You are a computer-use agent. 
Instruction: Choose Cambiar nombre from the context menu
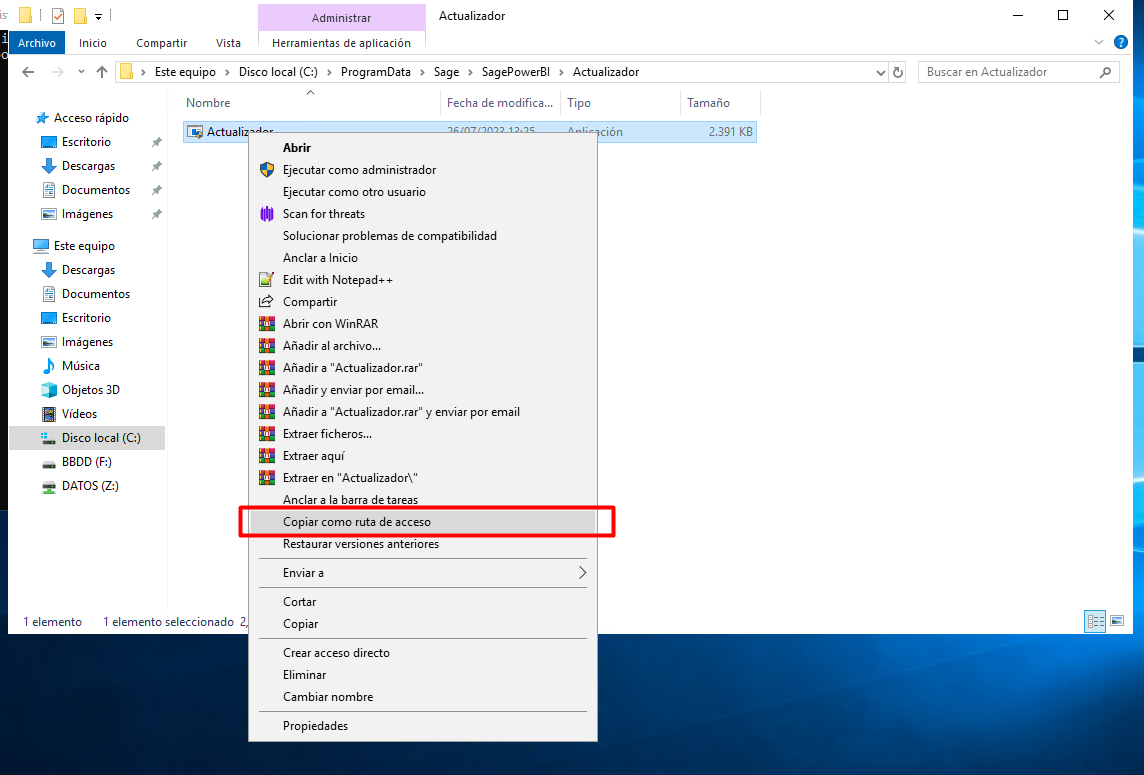point(423,697)
